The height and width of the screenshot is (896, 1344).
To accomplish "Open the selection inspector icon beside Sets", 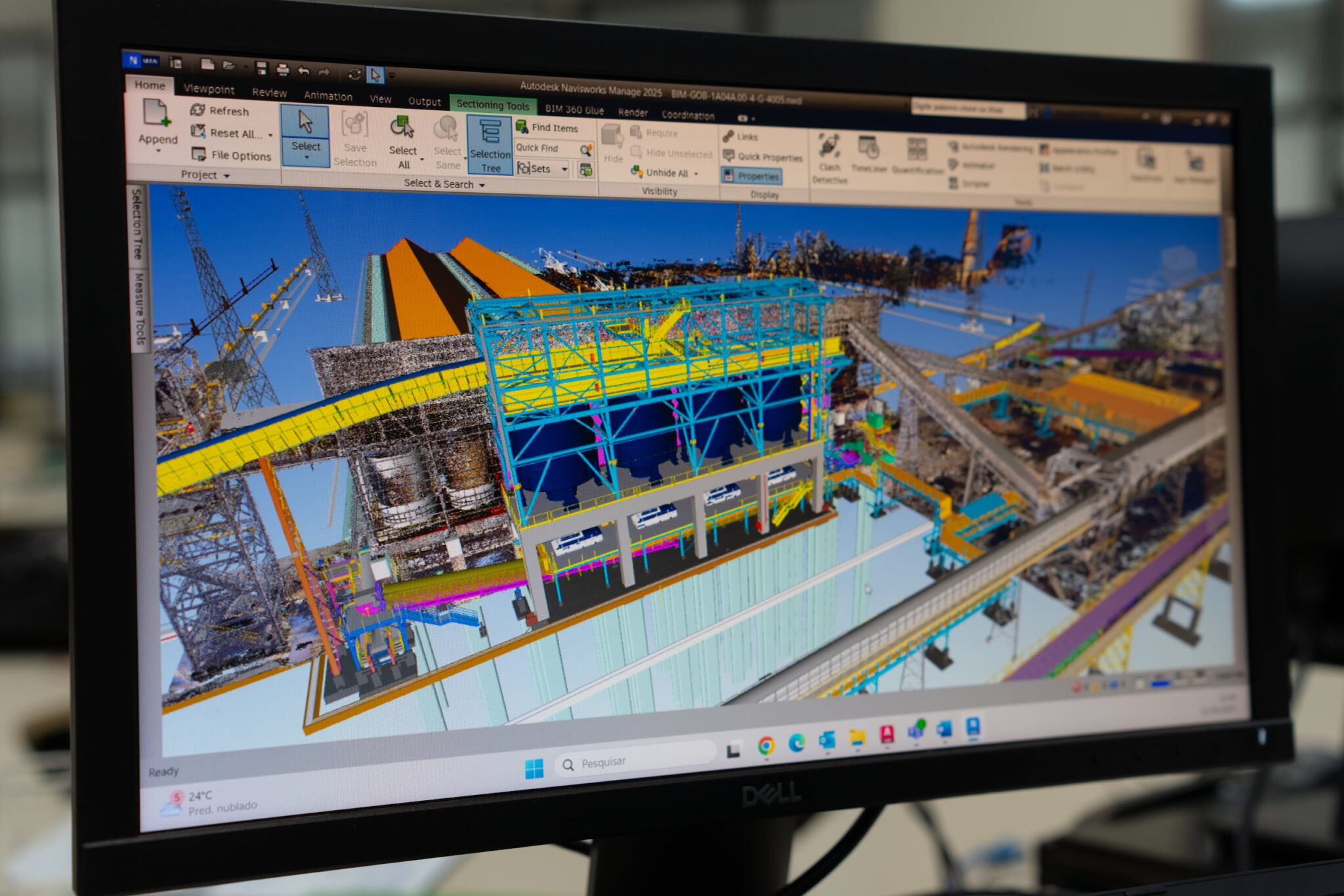I will (585, 171).
